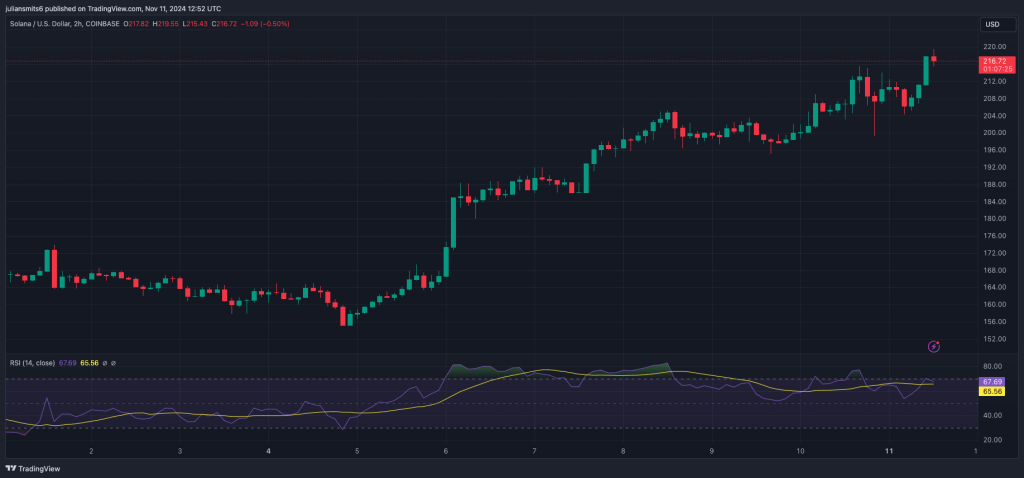Open the USD currency dropdown
This screenshot has width=1024, height=478.
992,24
